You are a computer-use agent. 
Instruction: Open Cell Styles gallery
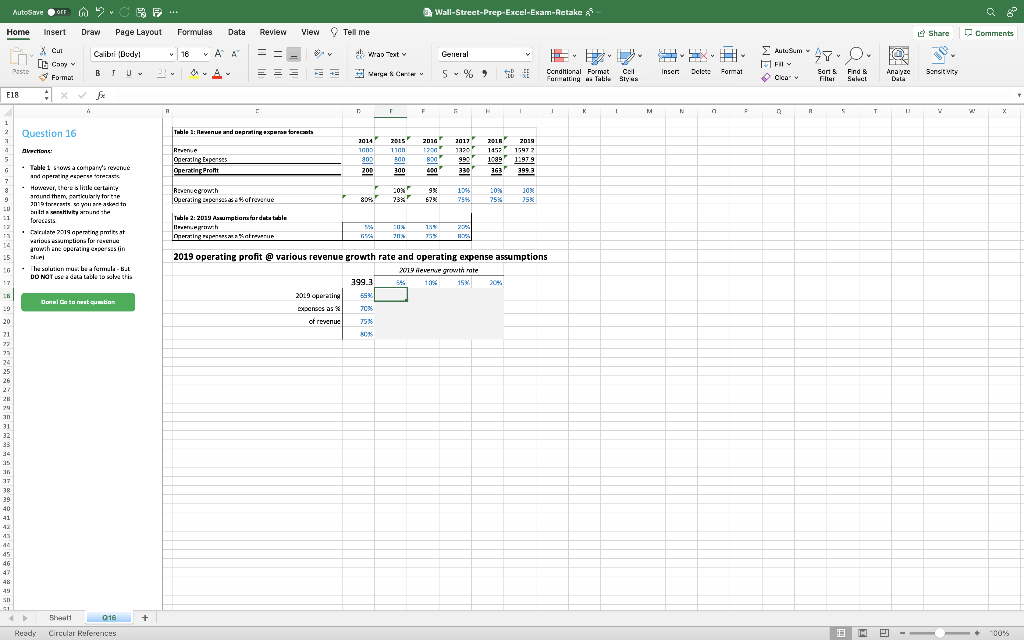tap(630, 62)
